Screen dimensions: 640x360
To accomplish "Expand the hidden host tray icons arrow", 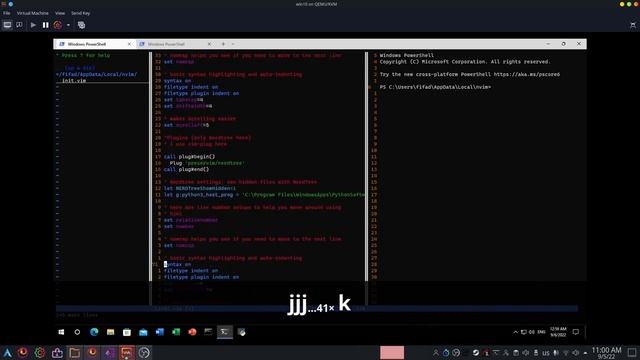I will (x=585, y=353).
